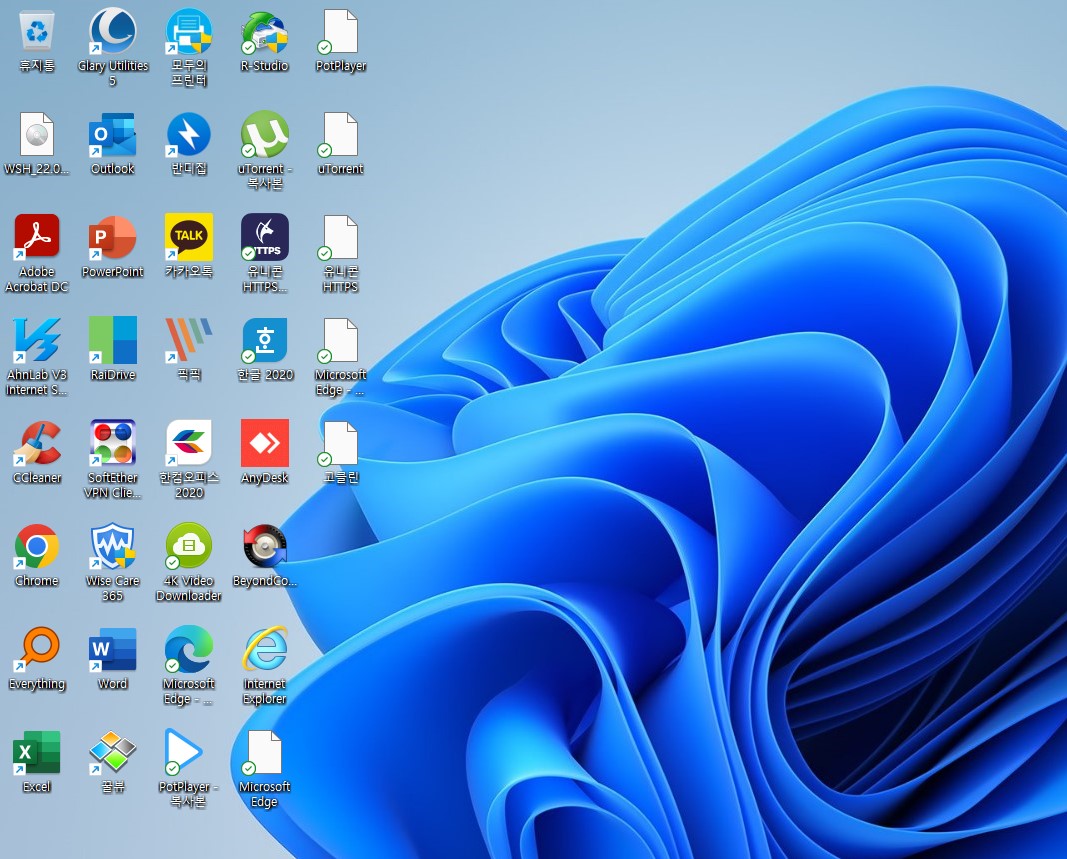Screen dimensions: 1067x859
Task: Launch Internet Explorer icon
Action: coord(265,649)
